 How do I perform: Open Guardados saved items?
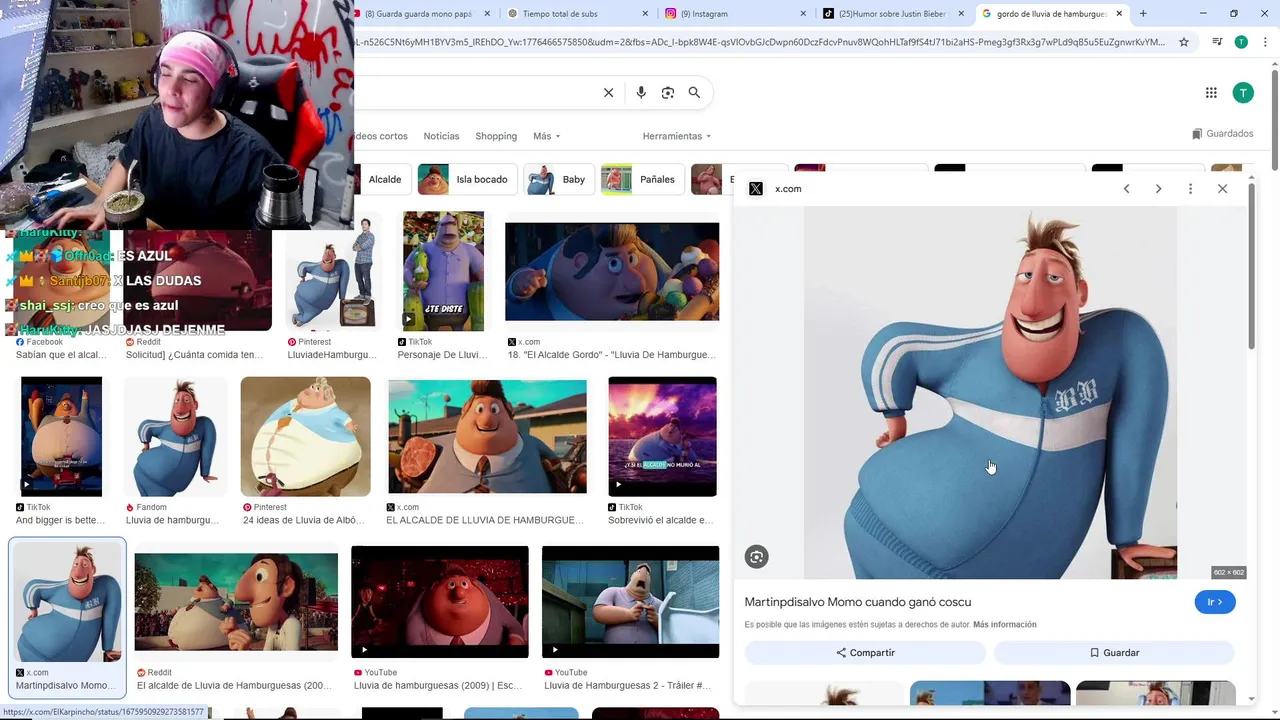tap(1222, 134)
